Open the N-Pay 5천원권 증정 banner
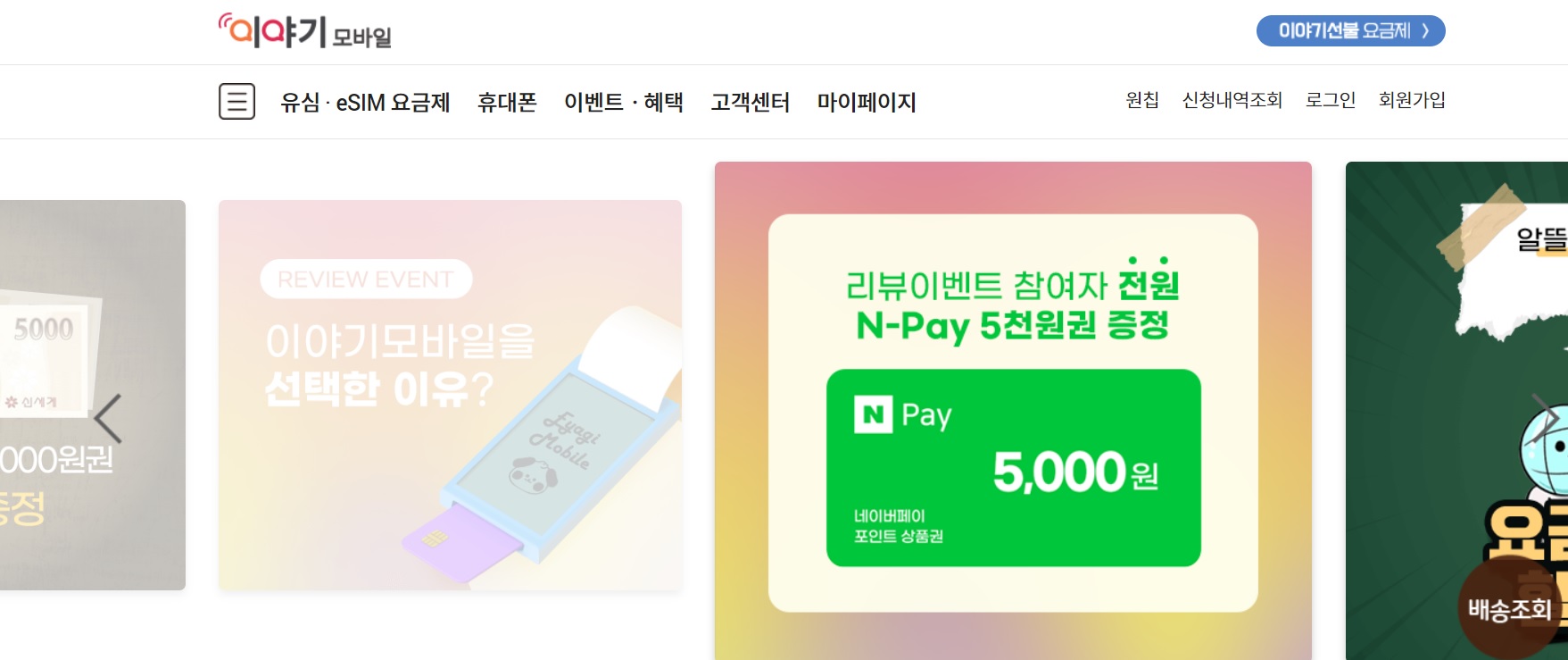Image resolution: width=1568 pixels, height=660 pixels. point(1013,411)
